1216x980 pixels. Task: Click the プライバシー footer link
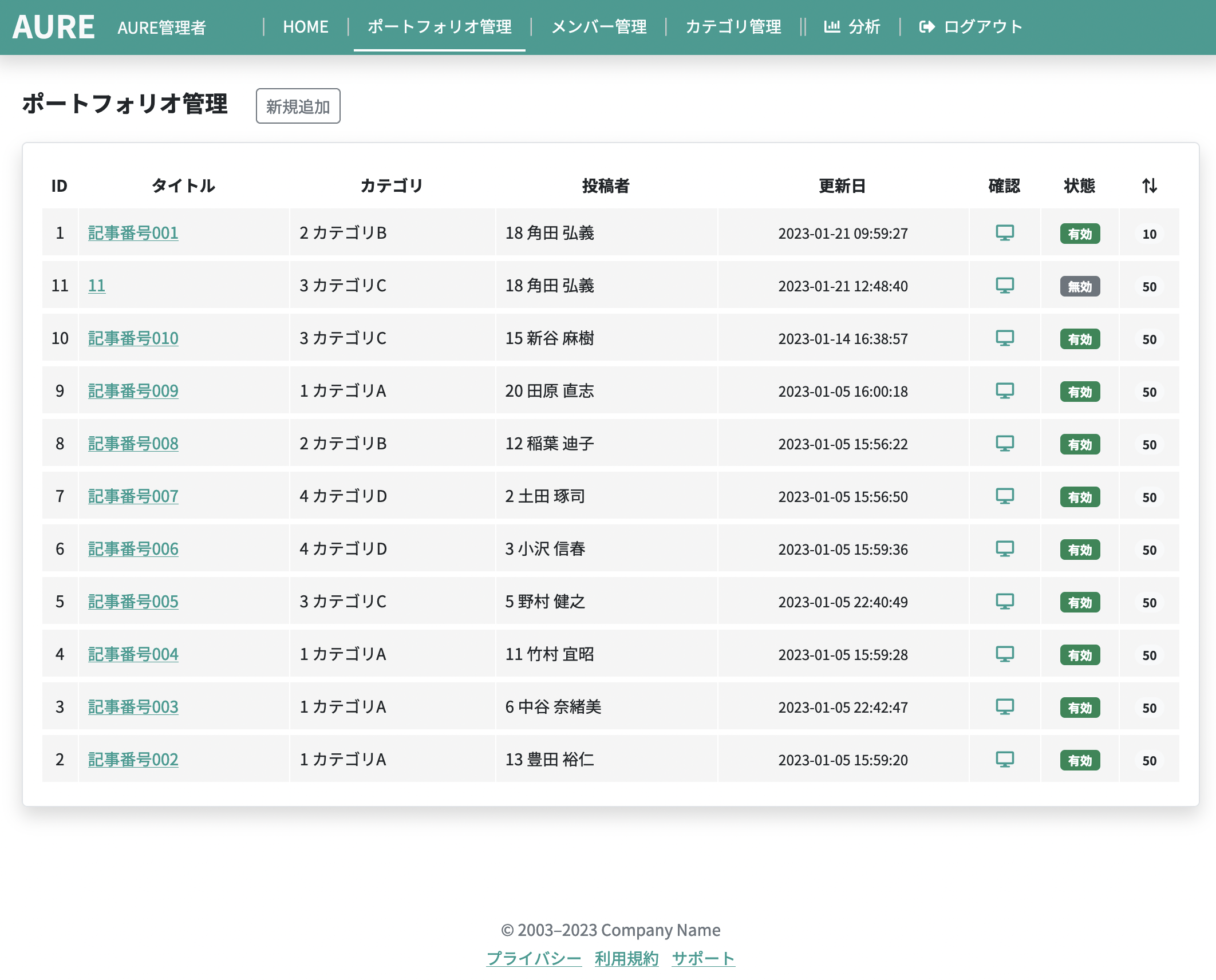pyautogui.click(x=534, y=958)
